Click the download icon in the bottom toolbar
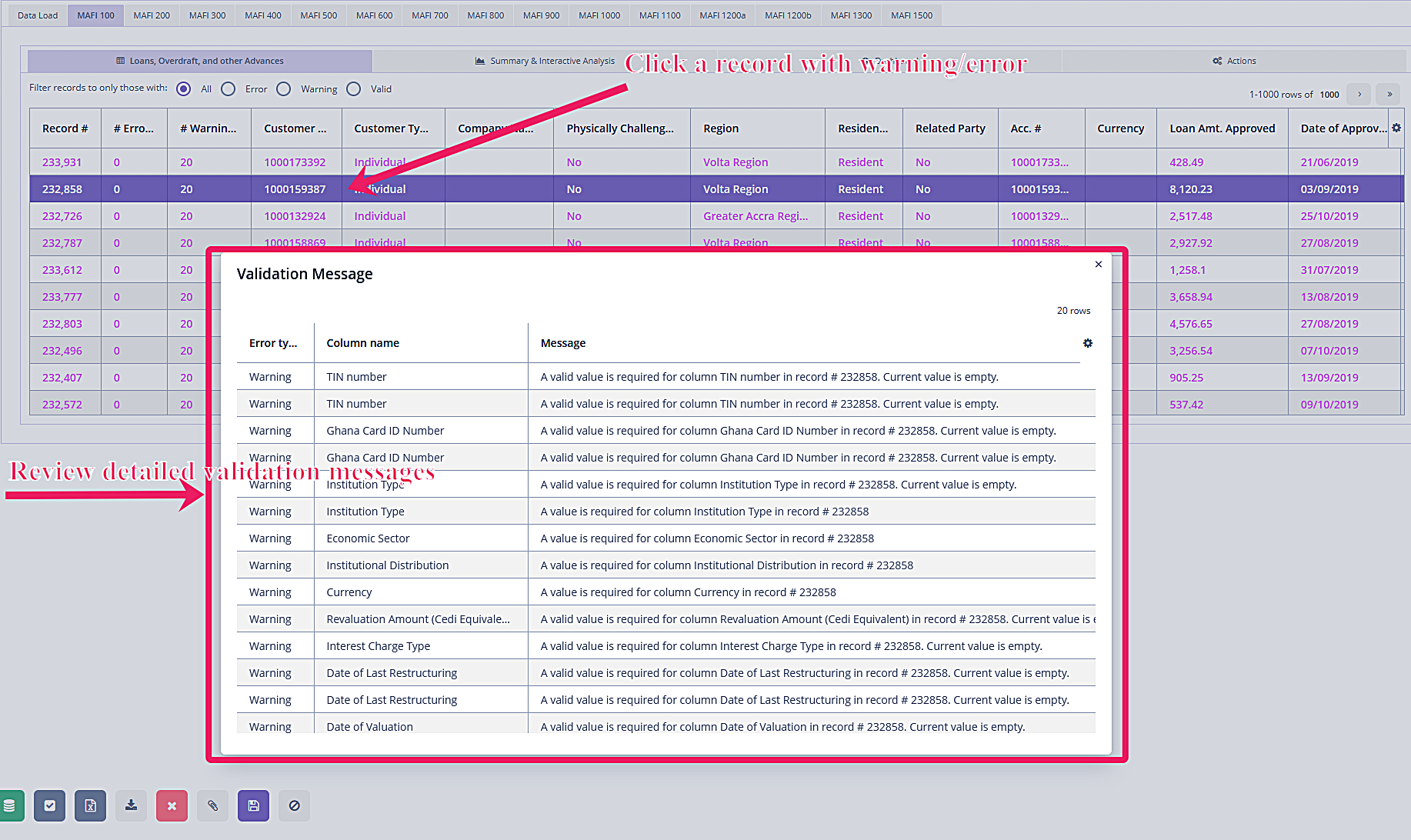The height and width of the screenshot is (840, 1411). coord(131,805)
